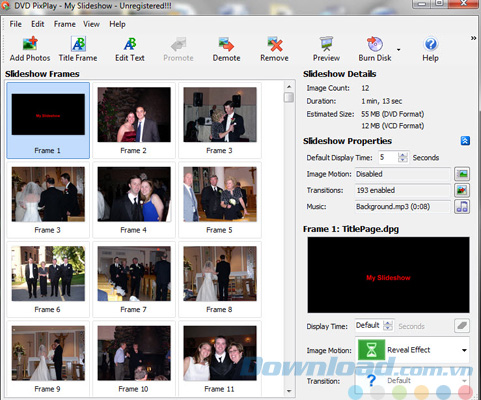Open Music settings note icon
Screen dimensions: 481x400
[x=462, y=207]
